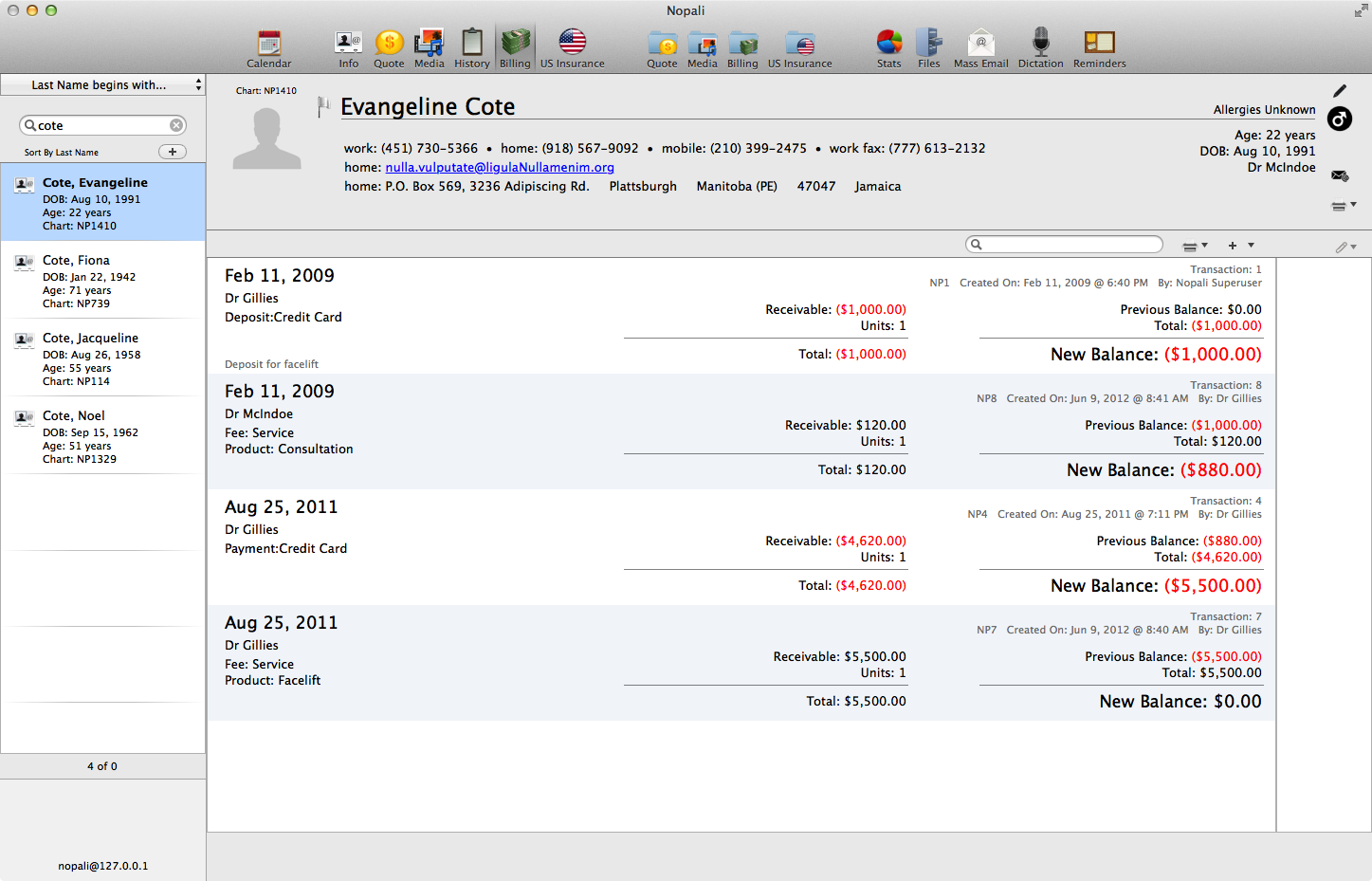The height and width of the screenshot is (881, 1372).
Task: Click the flag icon next to Evangeline Cote
Action: click(x=323, y=106)
